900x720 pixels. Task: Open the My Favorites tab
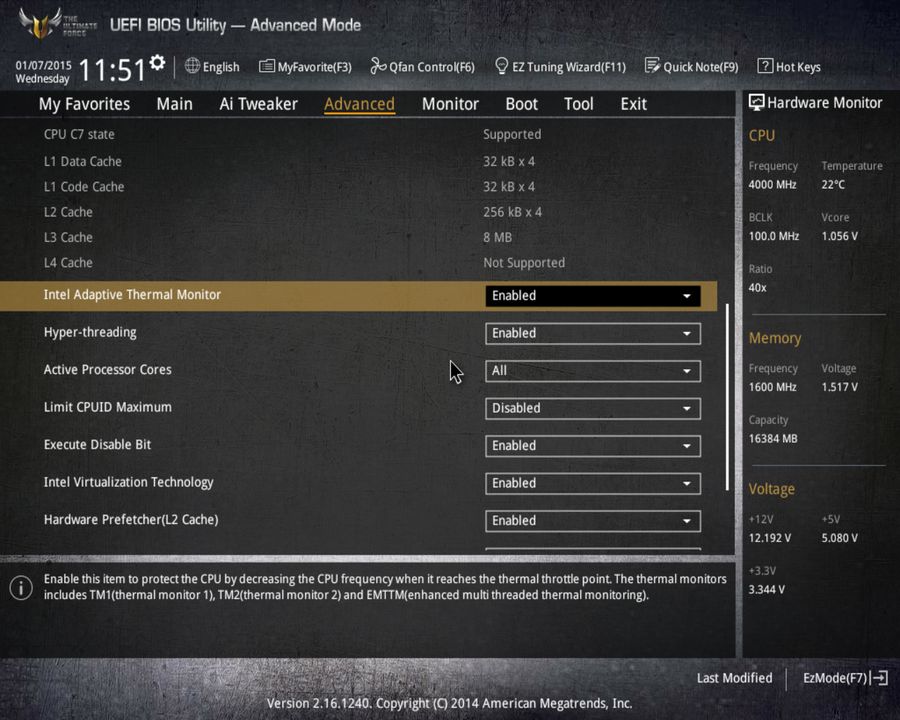pos(84,104)
